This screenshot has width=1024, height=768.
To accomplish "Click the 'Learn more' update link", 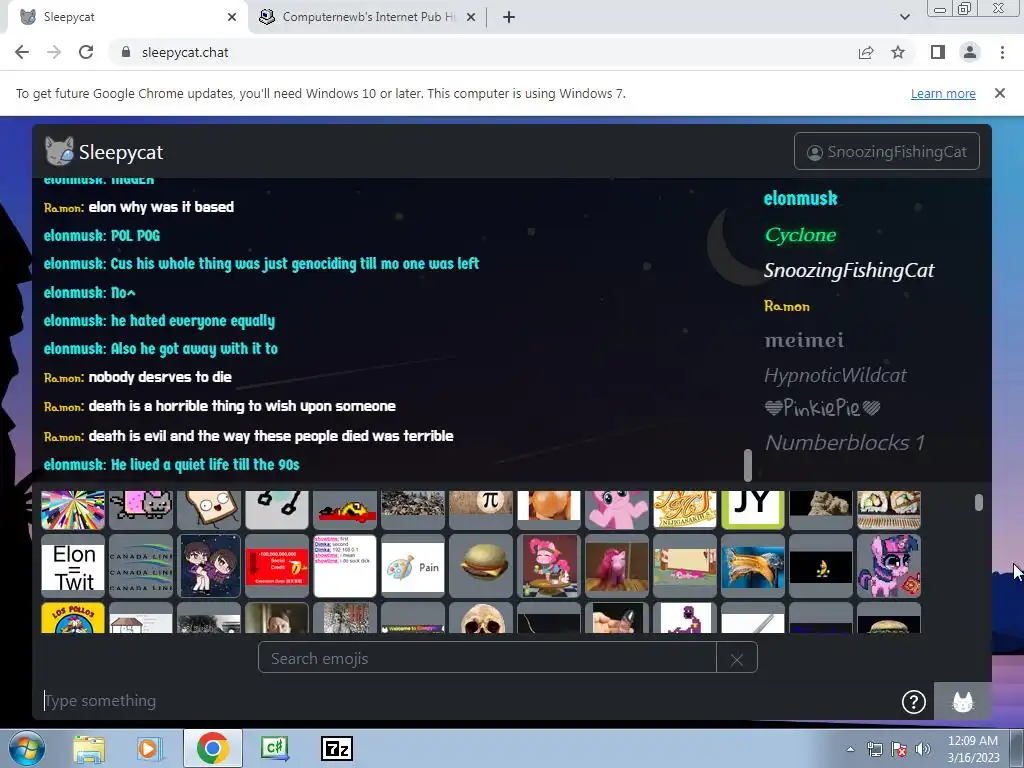I will tap(943, 93).
